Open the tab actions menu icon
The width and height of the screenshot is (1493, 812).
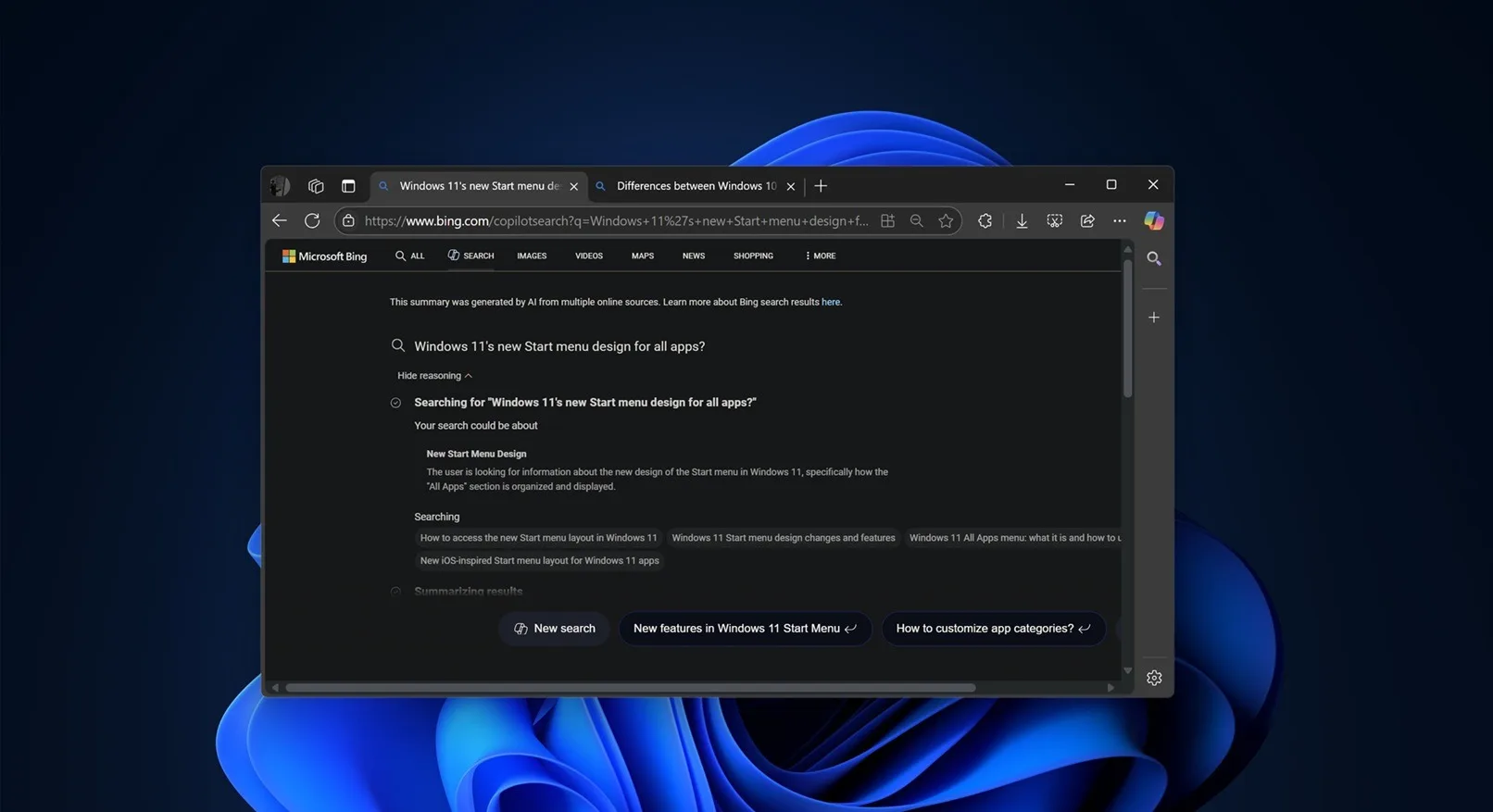click(348, 186)
